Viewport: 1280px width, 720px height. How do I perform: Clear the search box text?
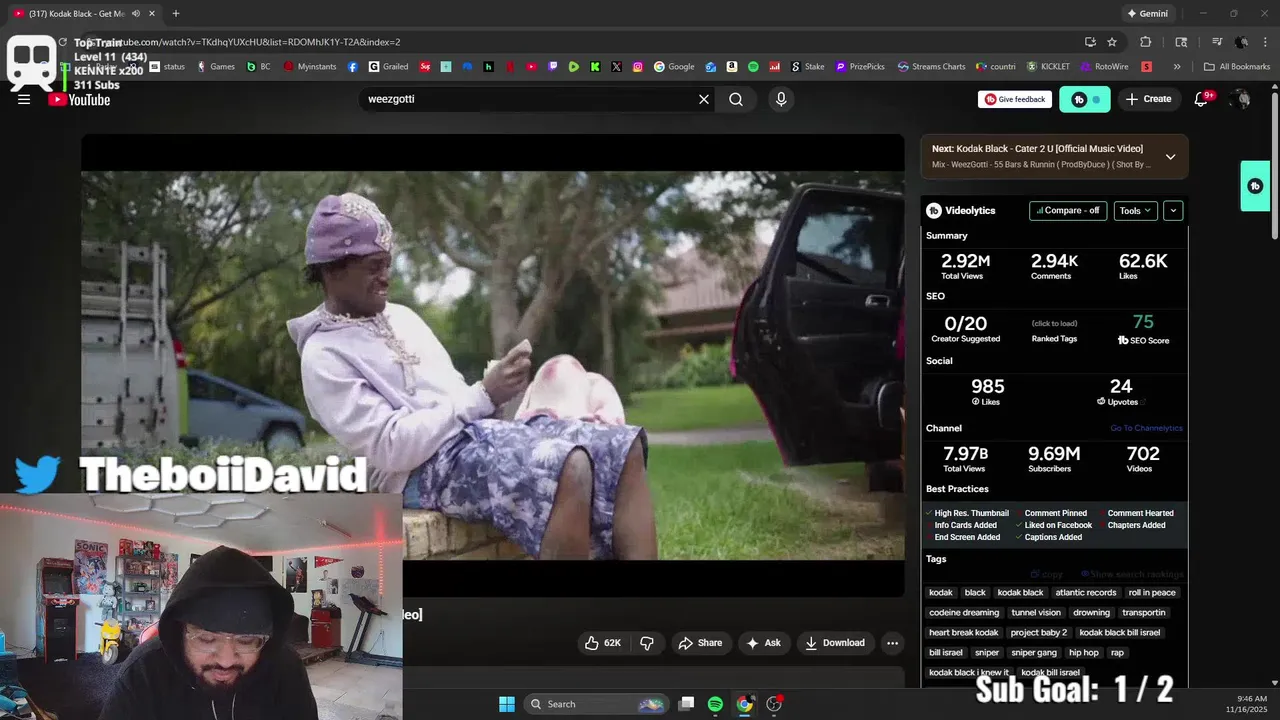[704, 99]
